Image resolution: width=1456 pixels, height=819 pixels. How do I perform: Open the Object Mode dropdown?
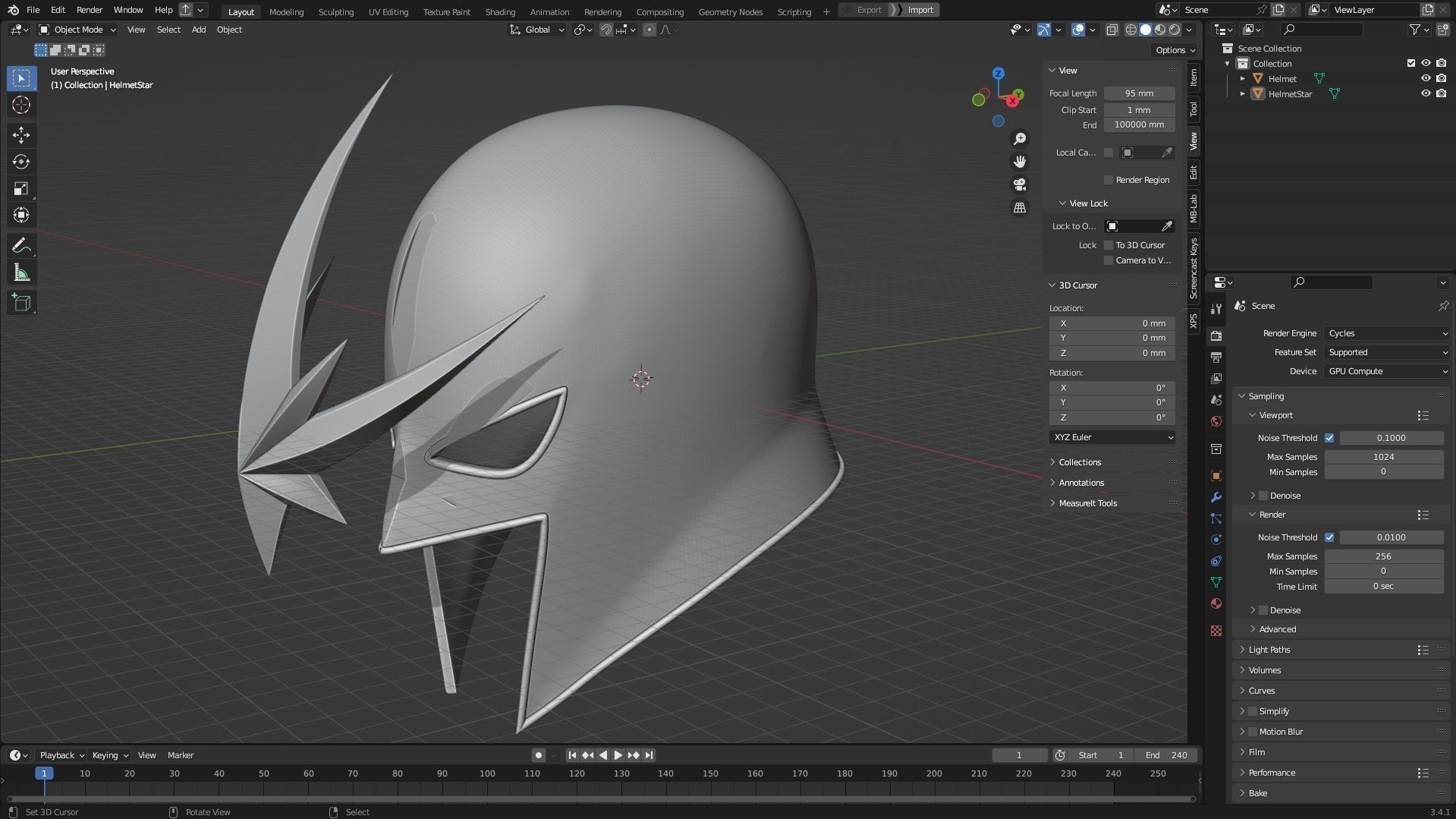click(77, 30)
